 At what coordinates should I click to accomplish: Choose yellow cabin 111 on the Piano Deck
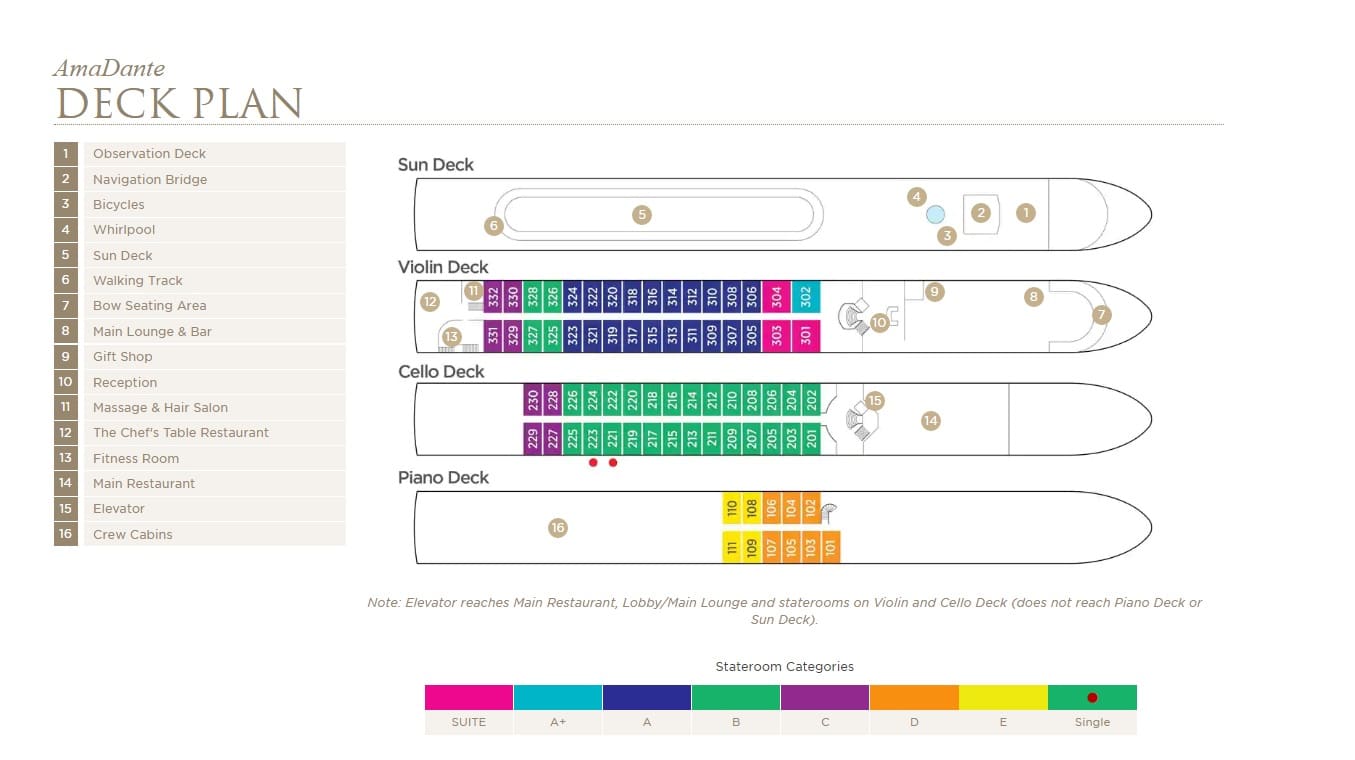pos(732,547)
